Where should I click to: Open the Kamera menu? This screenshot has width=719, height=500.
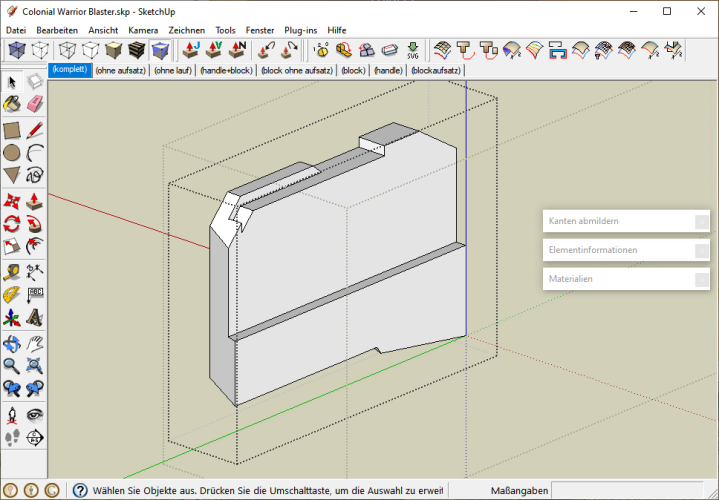[143, 30]
